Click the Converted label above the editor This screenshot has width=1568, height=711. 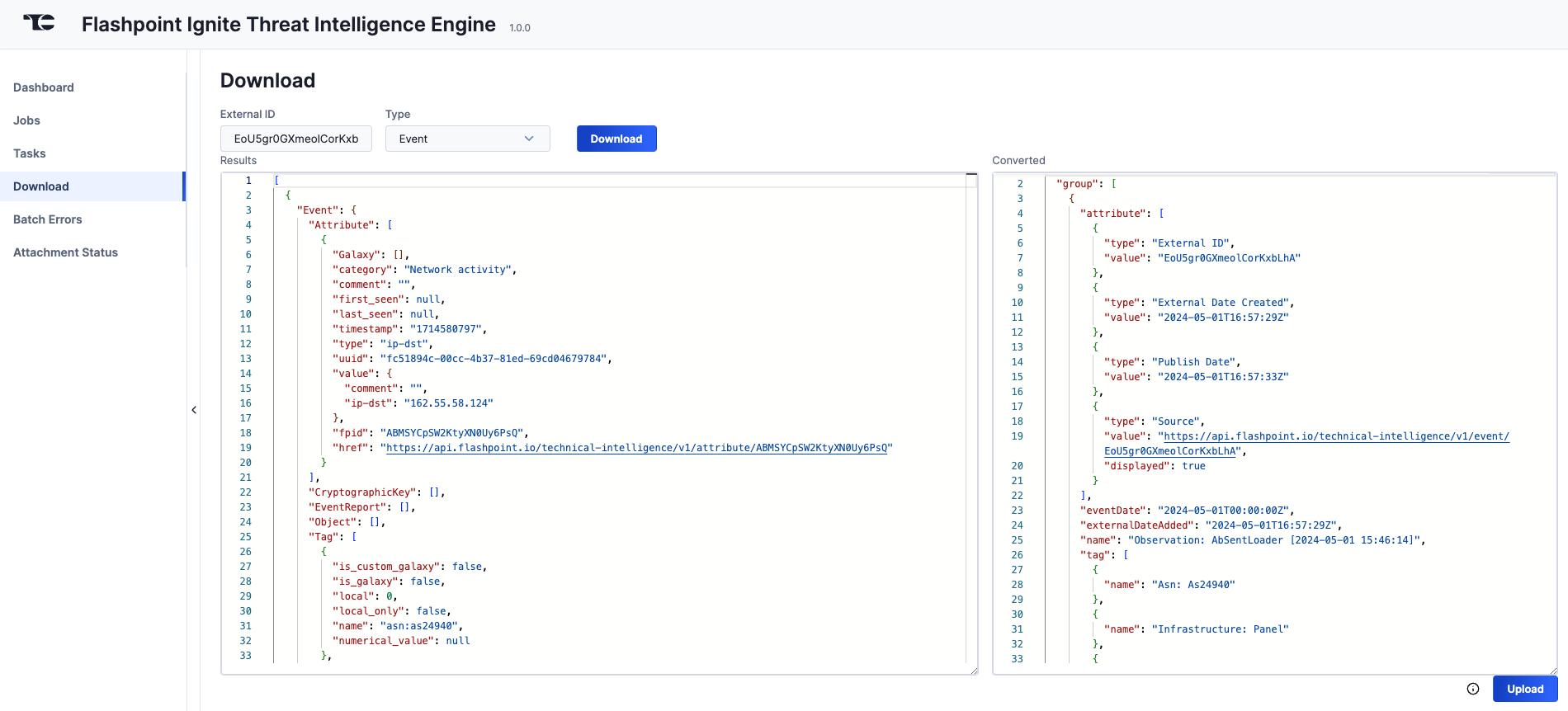tap(1018, 160)
